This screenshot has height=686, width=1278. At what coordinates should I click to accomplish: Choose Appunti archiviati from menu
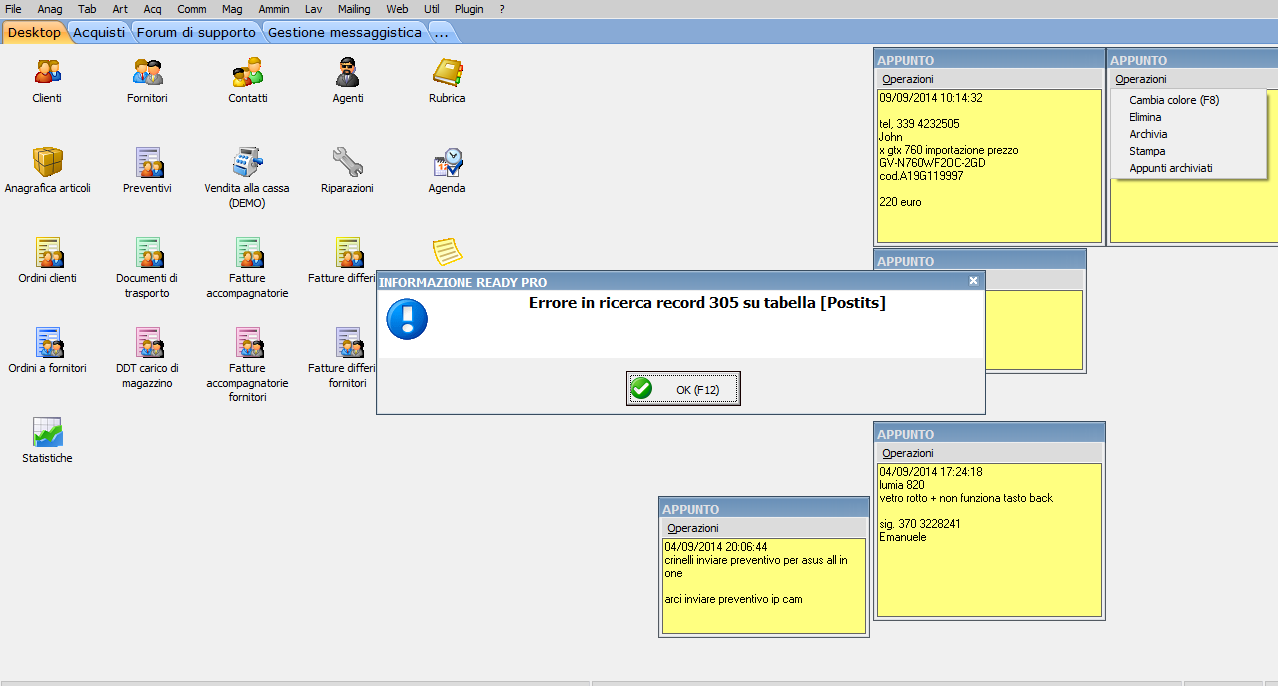1170,168
